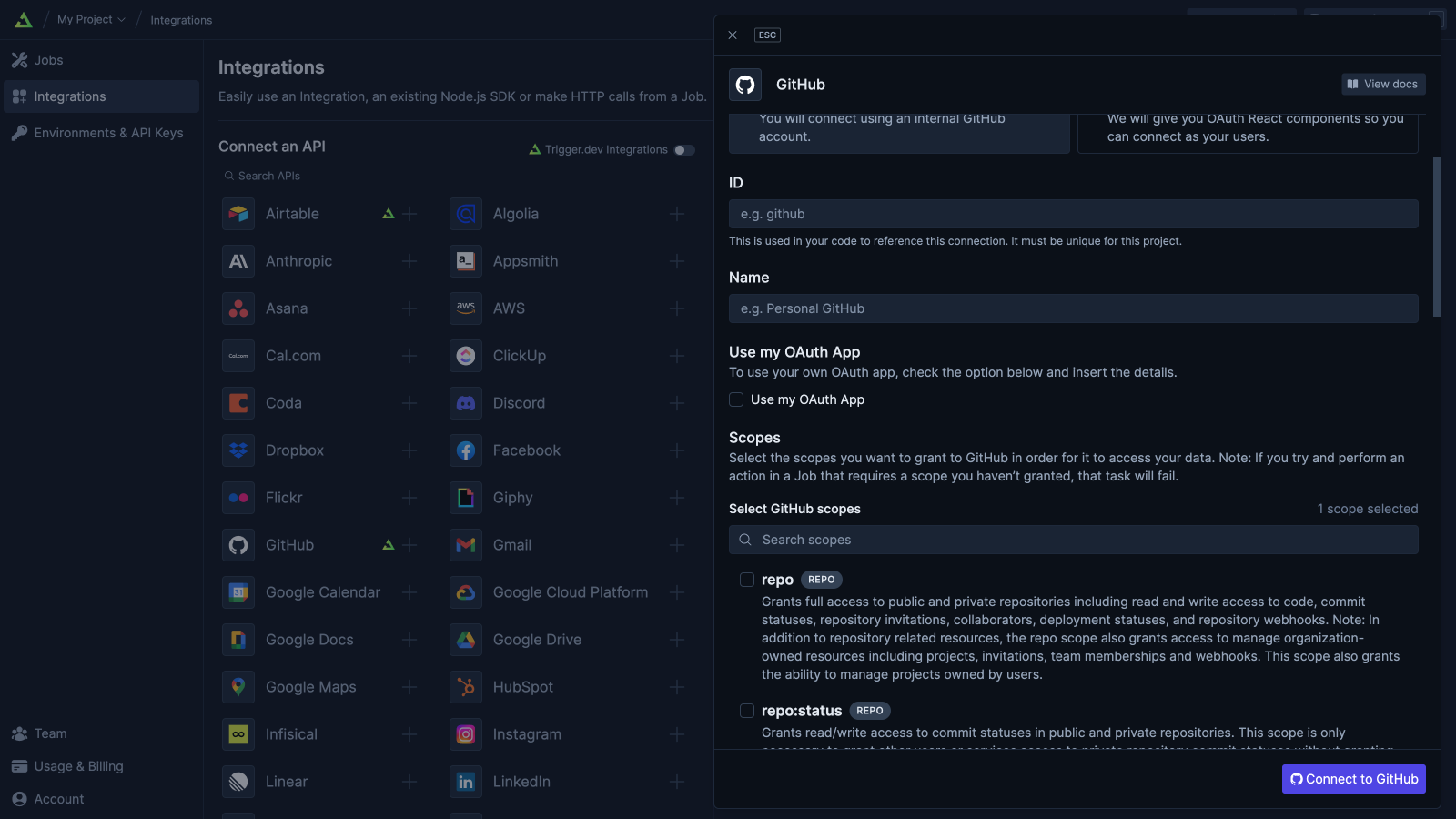
Task: Click the Search scopes field
Action: pyautogui.click(x=1074, y=540)
